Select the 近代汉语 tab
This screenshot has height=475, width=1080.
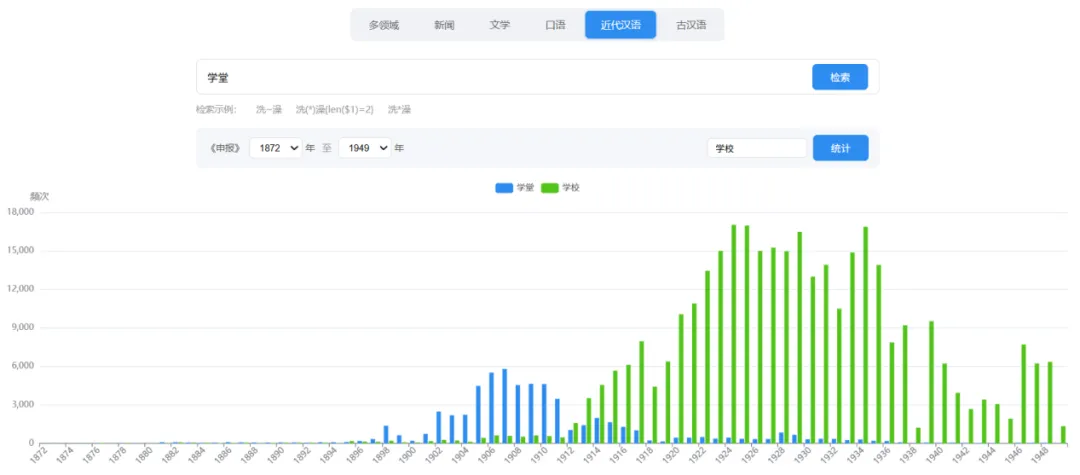pyautogui.click(x=621, y=25)
